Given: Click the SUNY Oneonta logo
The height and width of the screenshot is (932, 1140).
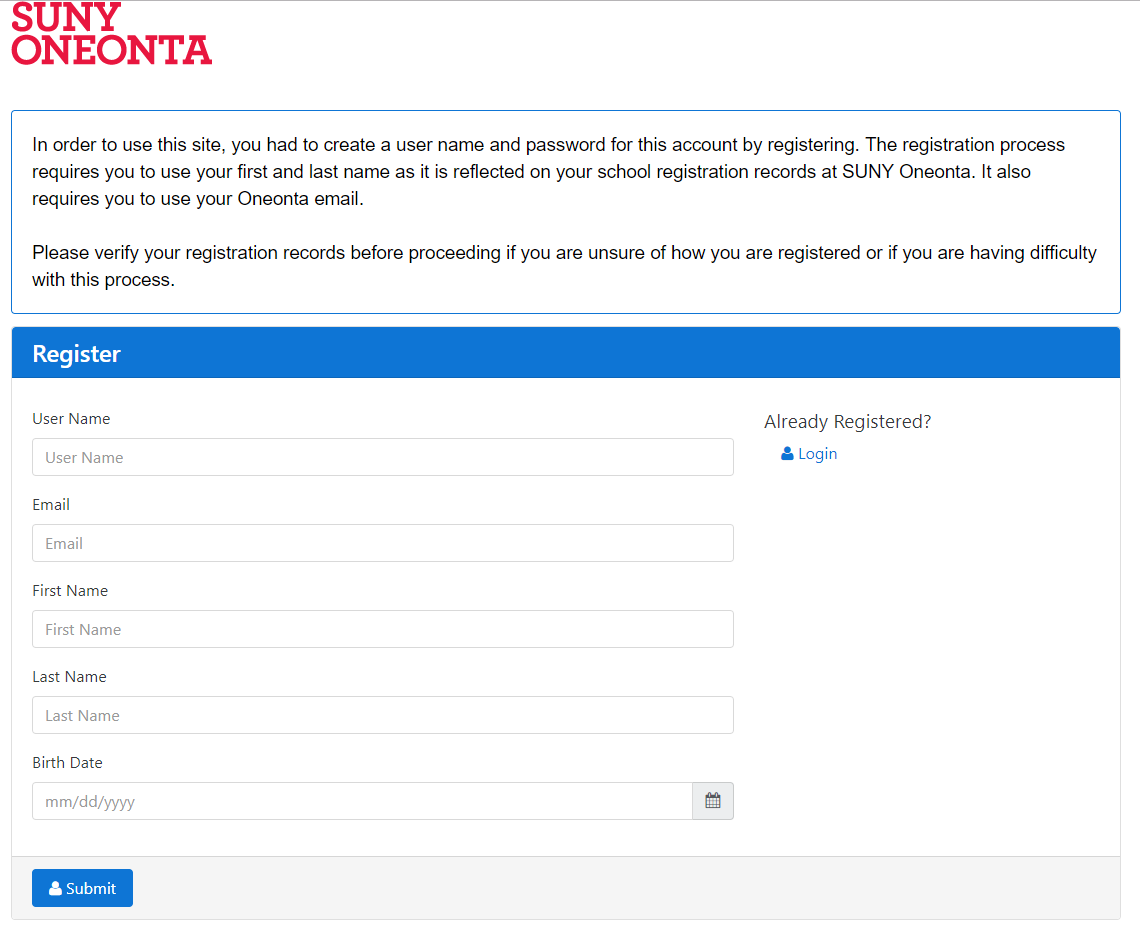Looking at the screenshot, I should click(111, 33).
